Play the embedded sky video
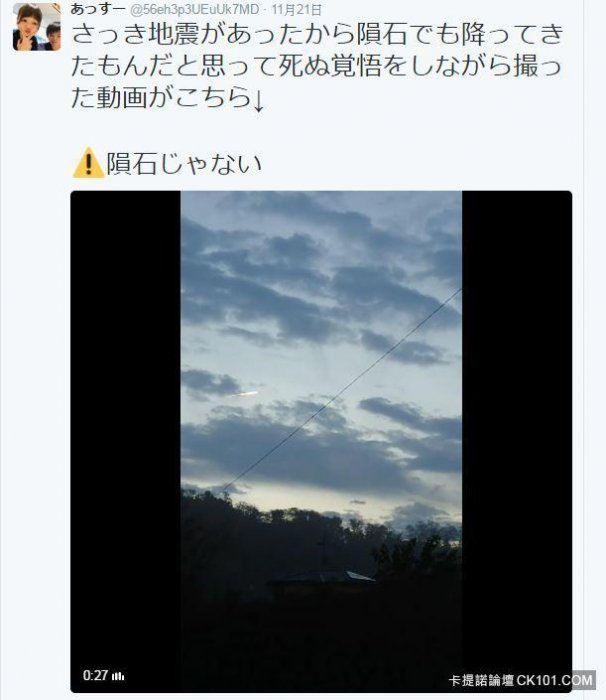Image resolution: width=606 pixels, height=700 pixels. pos(321,441)
